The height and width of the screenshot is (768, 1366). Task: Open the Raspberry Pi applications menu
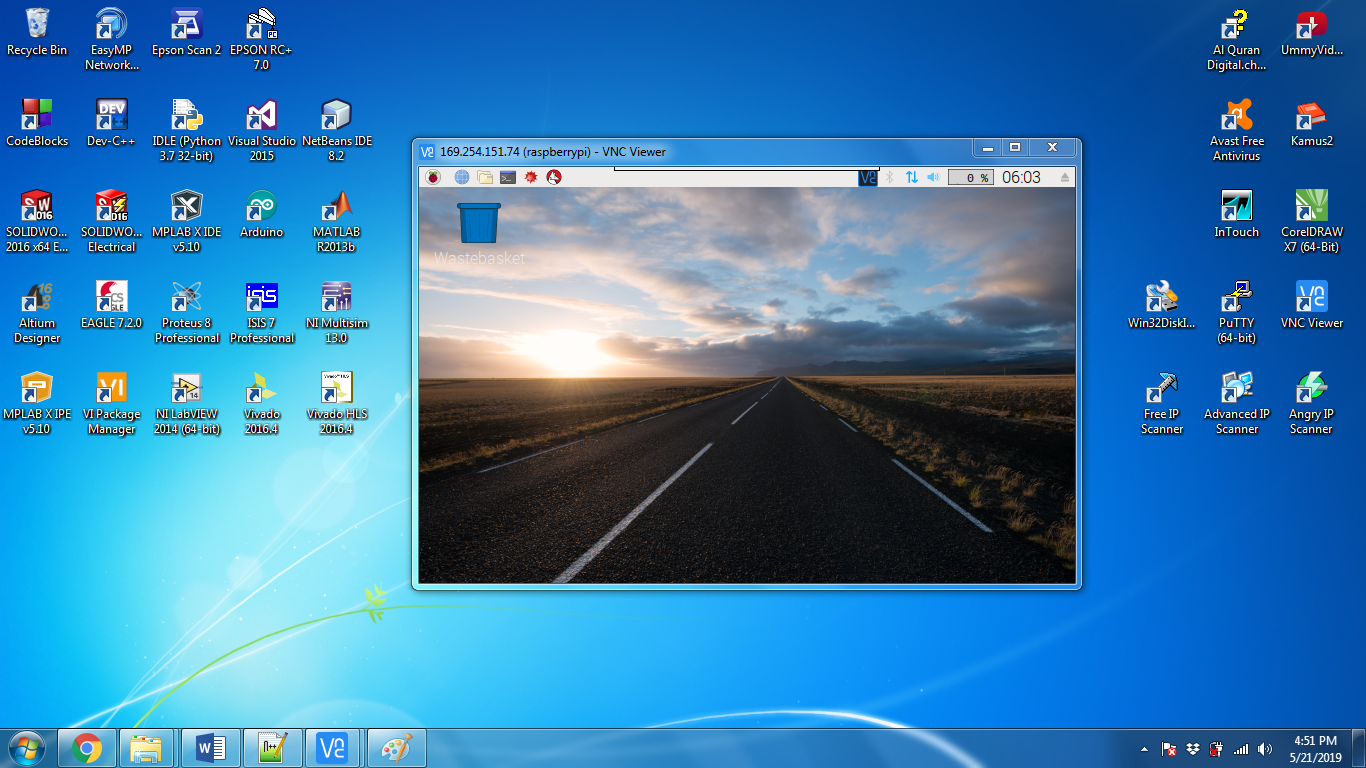(x=431, y=177)
